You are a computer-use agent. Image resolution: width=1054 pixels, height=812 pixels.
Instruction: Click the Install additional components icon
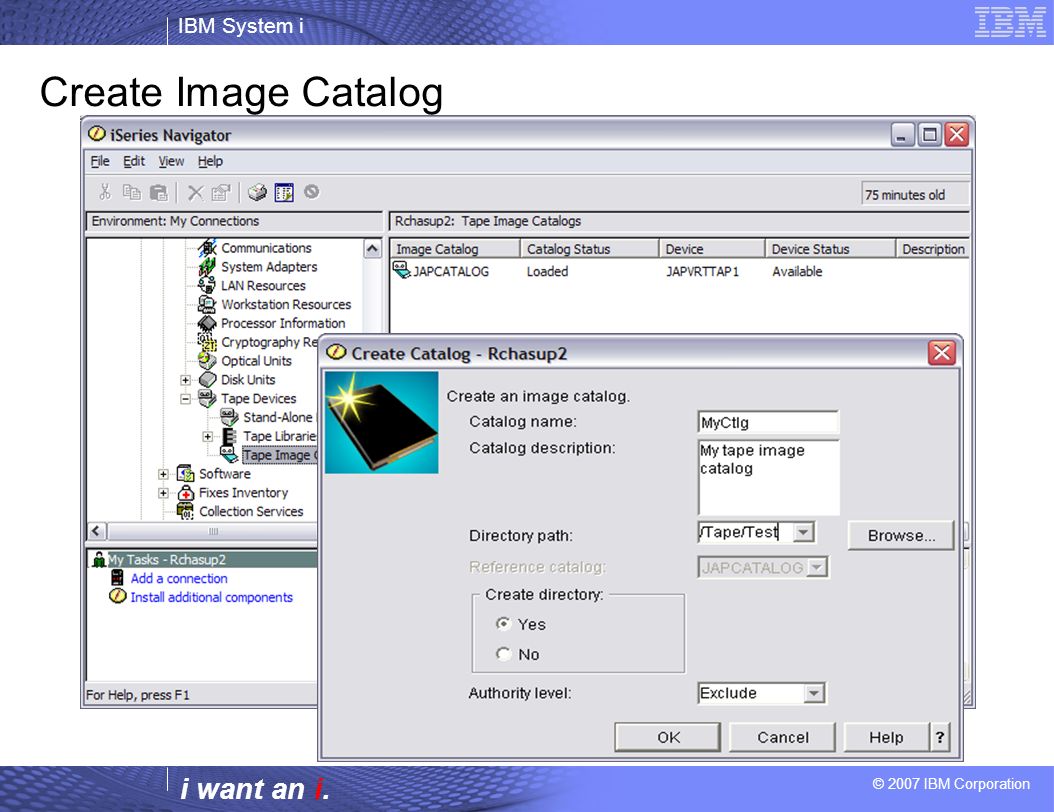point(118,597)
